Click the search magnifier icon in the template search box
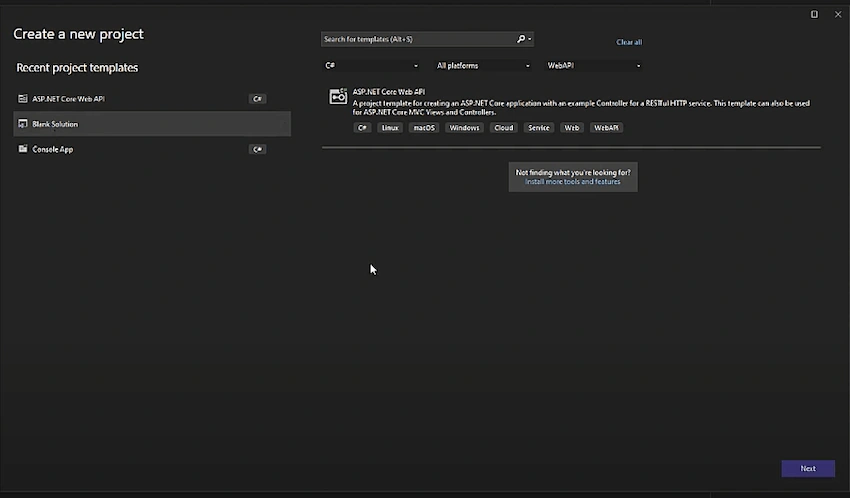 click(521, 39)
